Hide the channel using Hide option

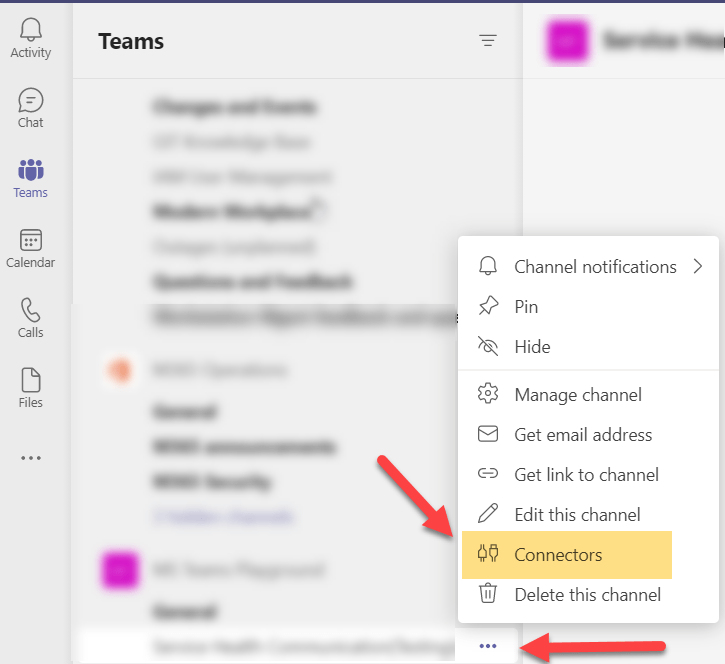[x=532, y=347]
